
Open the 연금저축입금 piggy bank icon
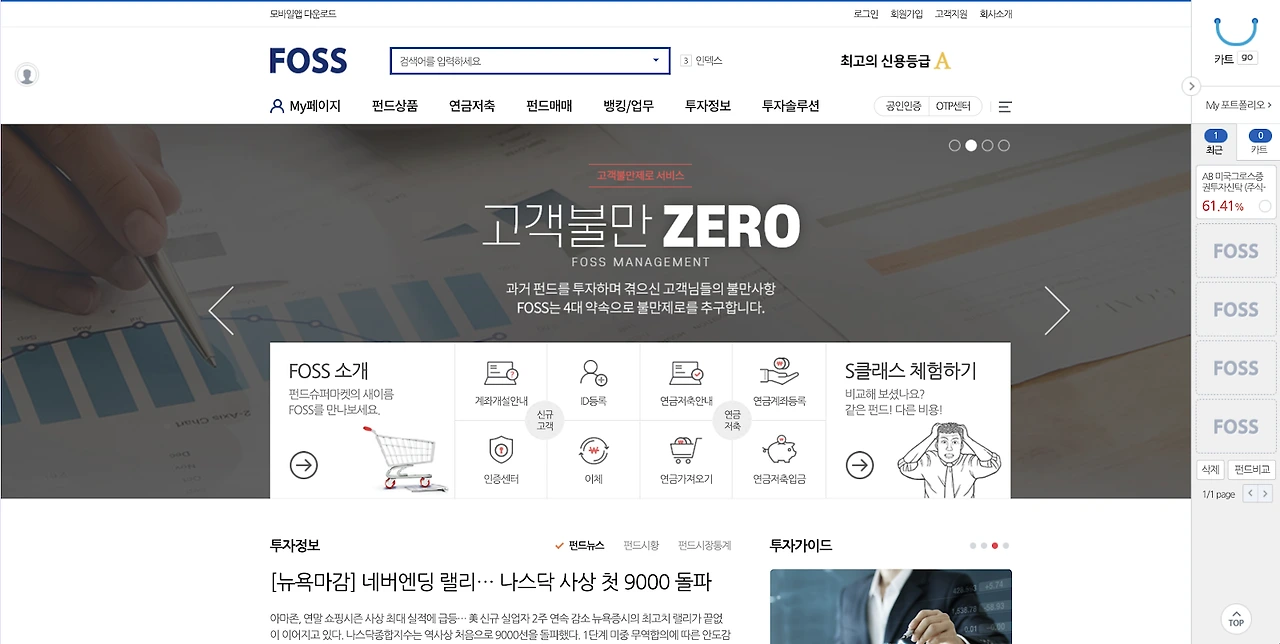779,450
